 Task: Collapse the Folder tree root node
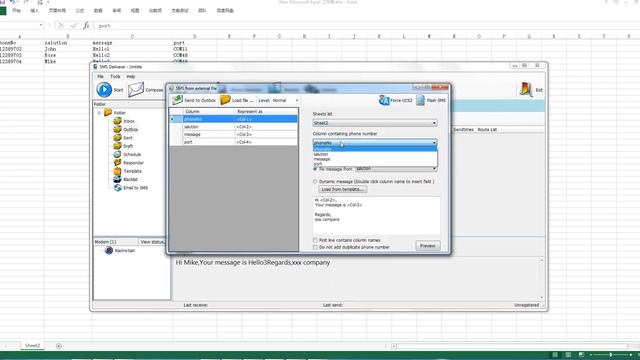pos(99,113)
